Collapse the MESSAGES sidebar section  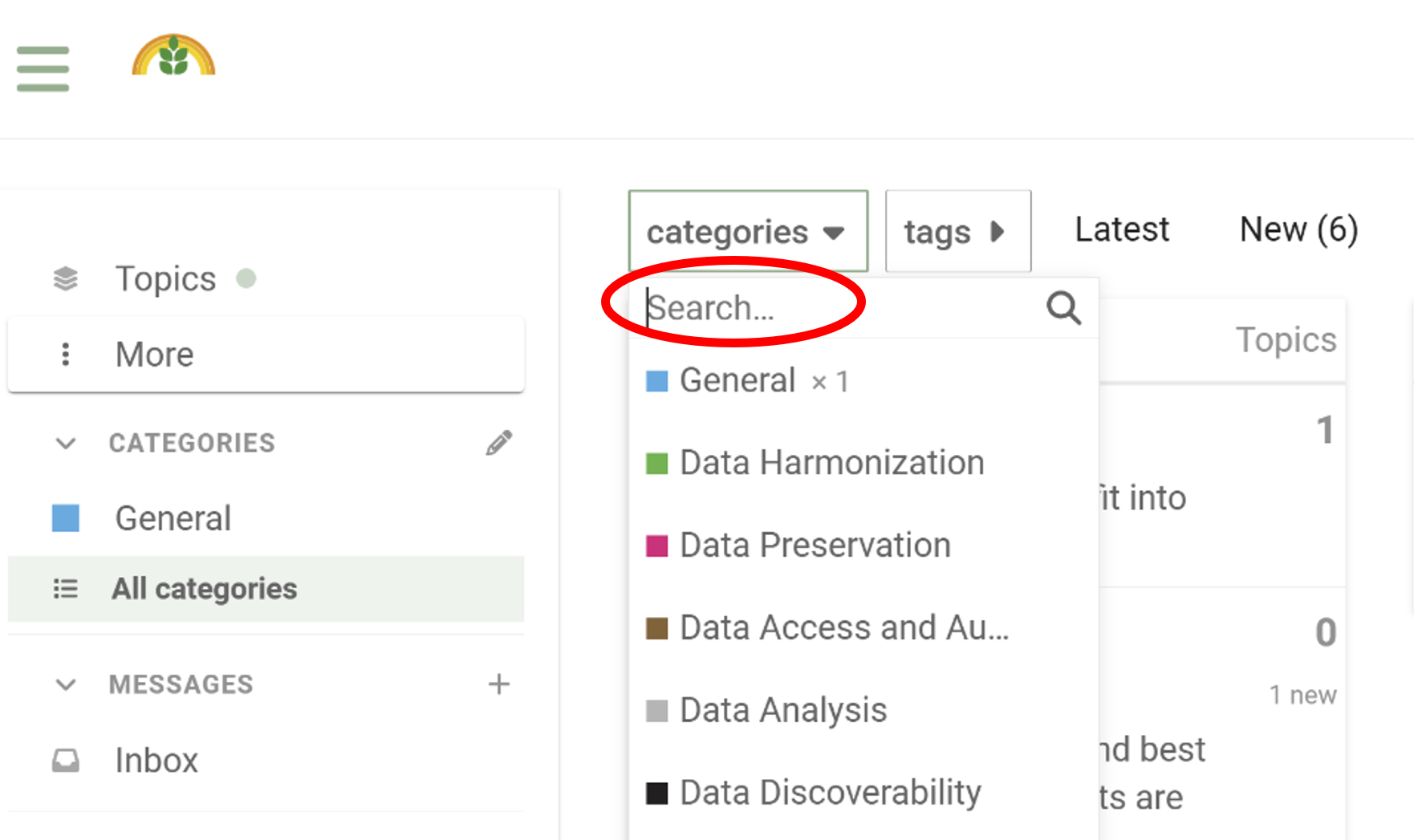(66, 684)
